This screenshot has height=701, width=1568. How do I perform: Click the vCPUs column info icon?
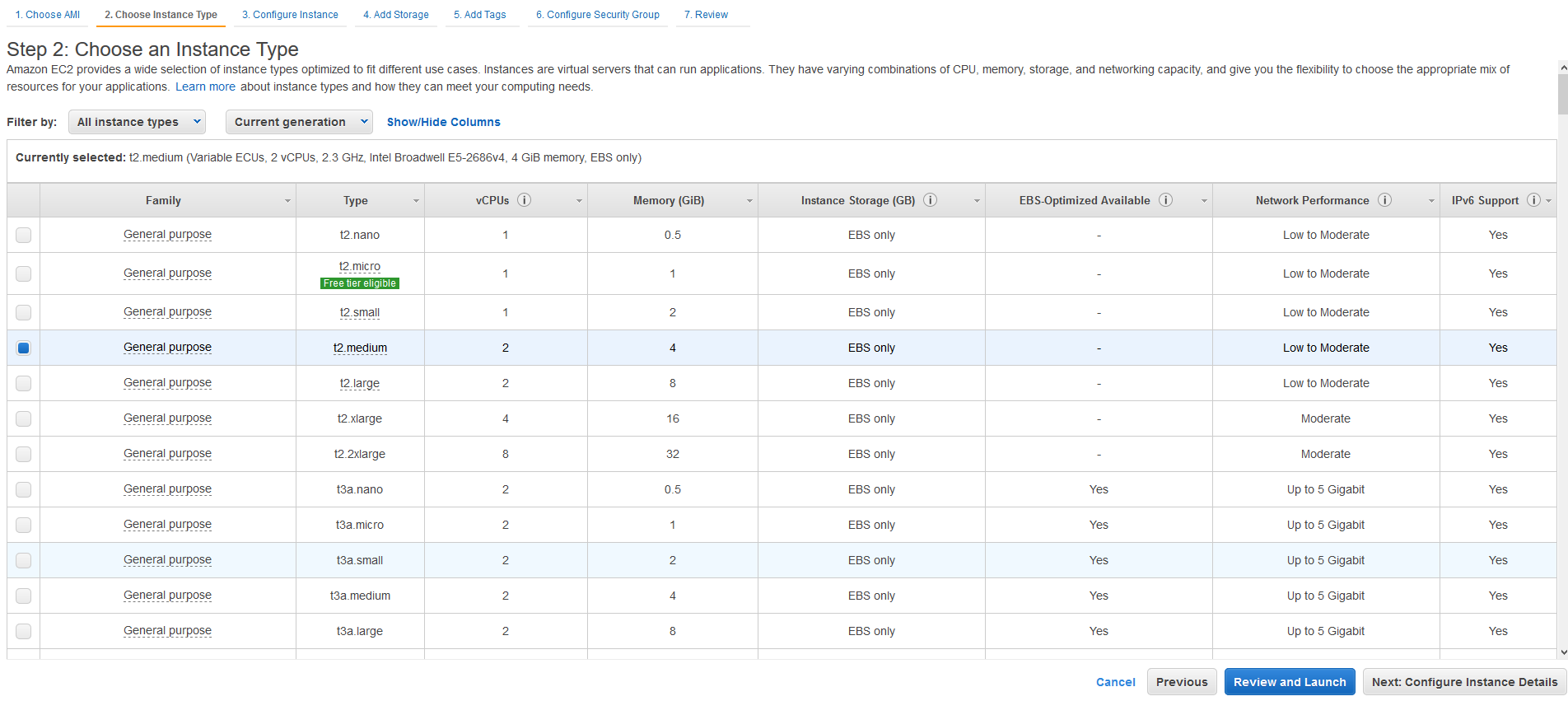pyautogui.click(x=524, y=200)
